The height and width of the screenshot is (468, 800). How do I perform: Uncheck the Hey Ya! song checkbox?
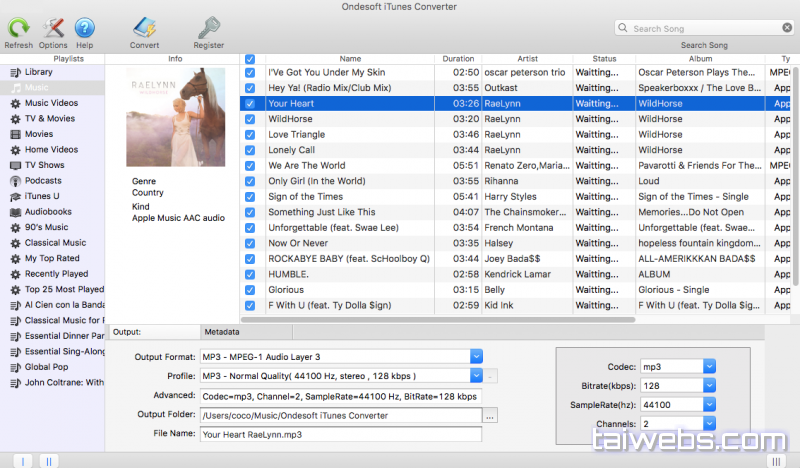249,88
